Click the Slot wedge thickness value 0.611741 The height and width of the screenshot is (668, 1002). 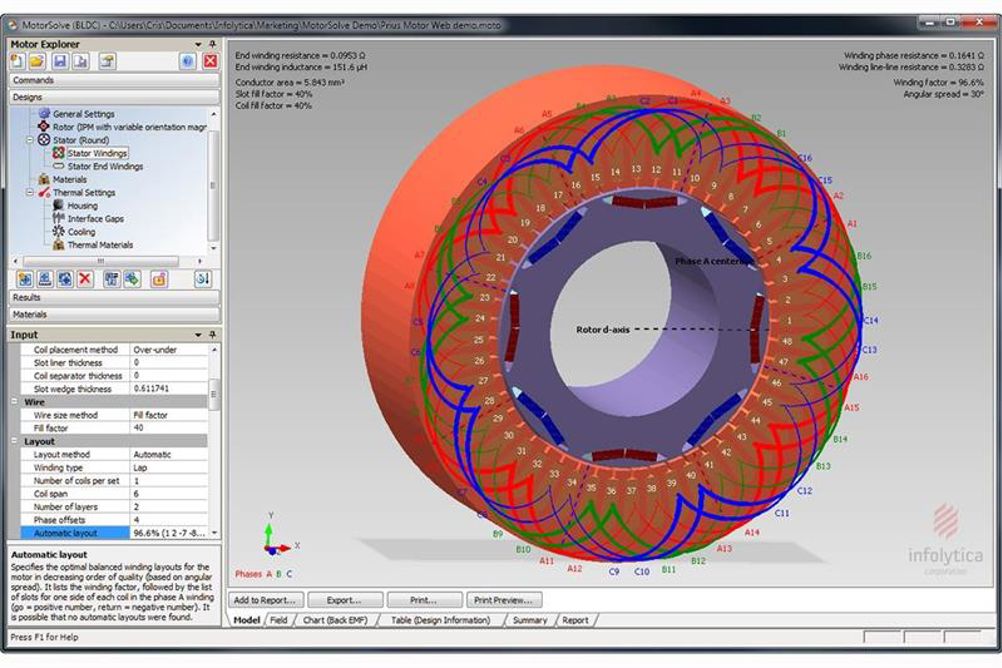click(x=169, y=389)
